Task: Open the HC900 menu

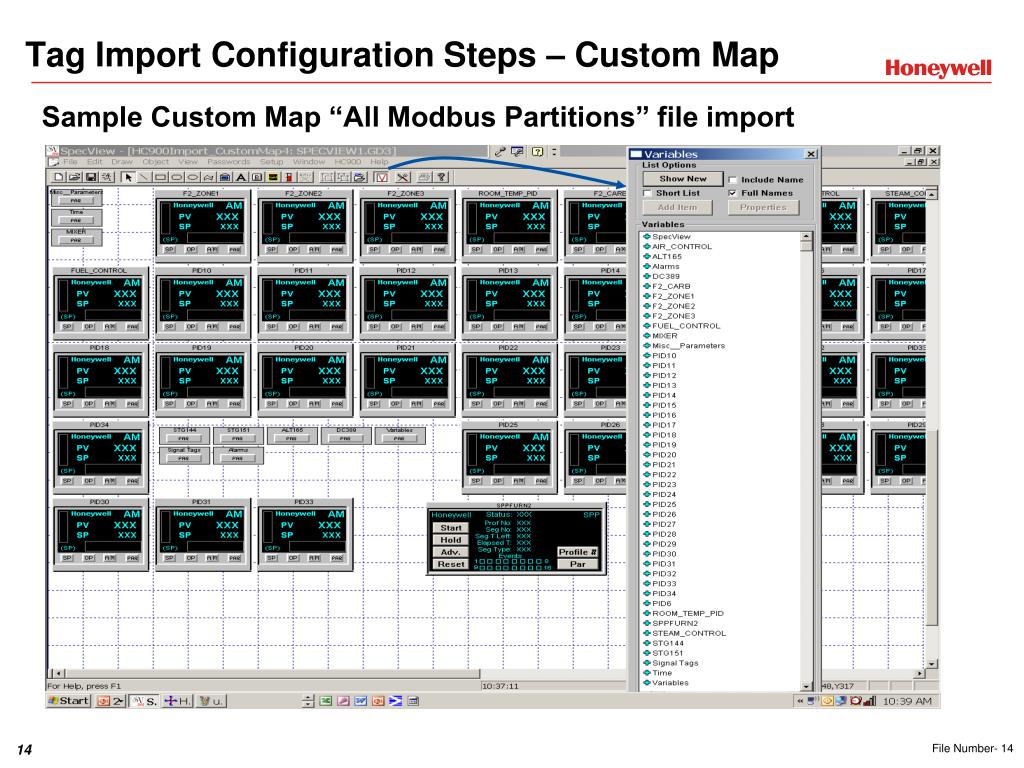Action: tap(347, 161)
